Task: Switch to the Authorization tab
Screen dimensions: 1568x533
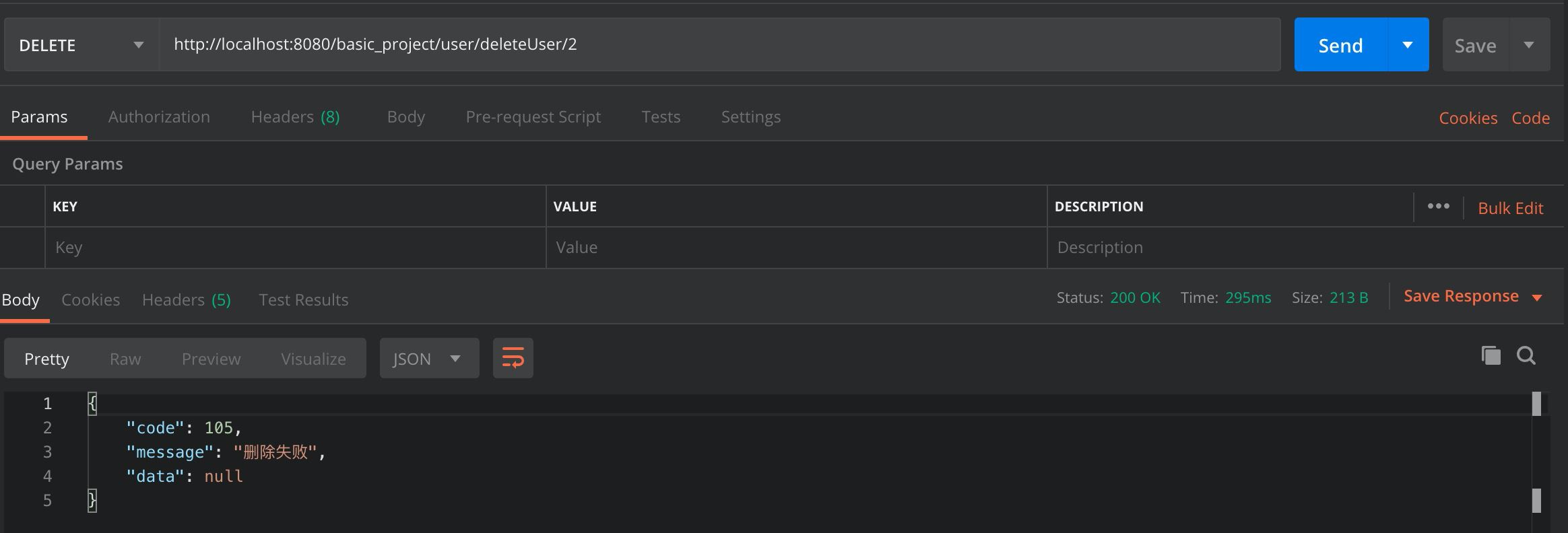Action: pyautogui.click(x=159, y=117)
